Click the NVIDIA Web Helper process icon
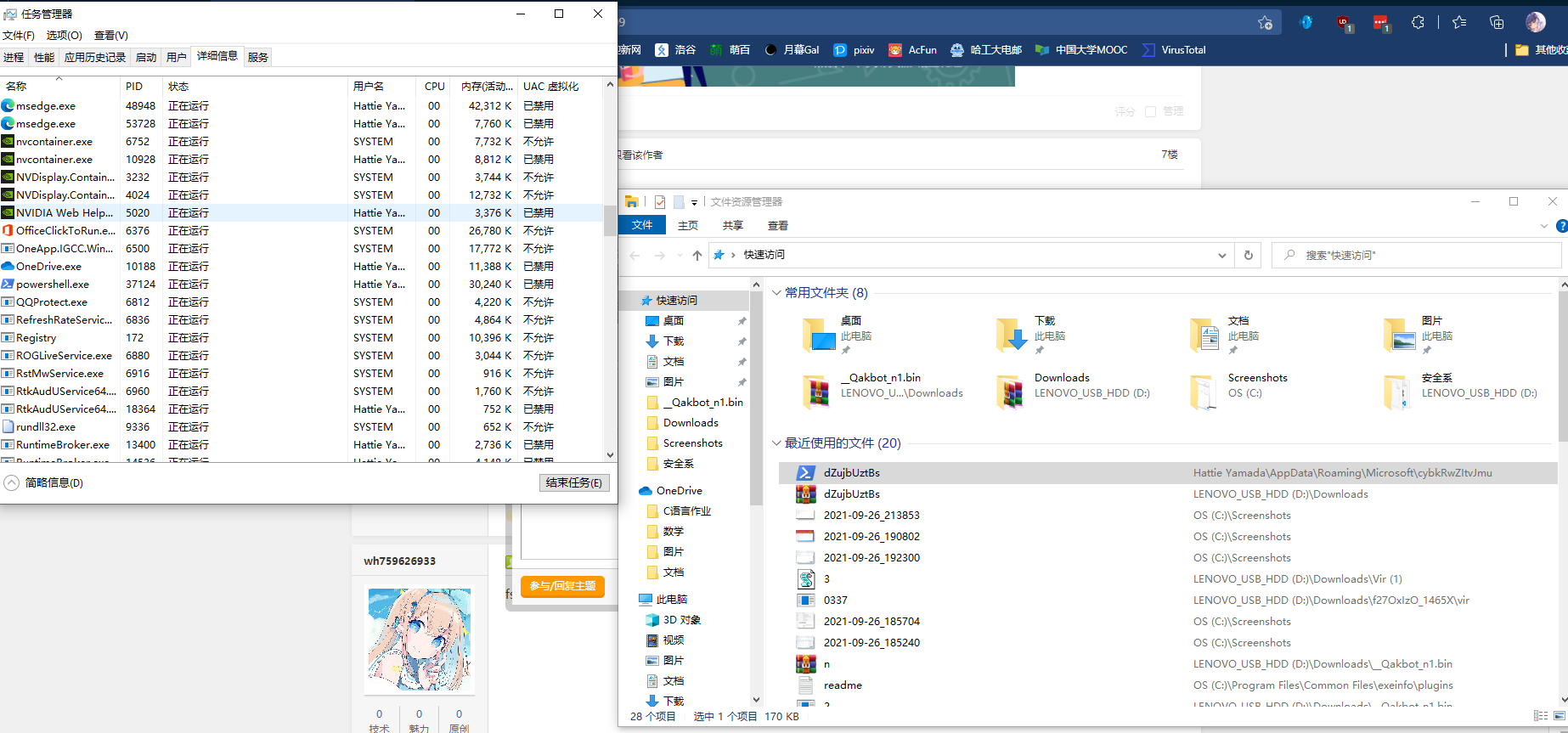This screenshot has height=733, width=1568. click(8, 213)
